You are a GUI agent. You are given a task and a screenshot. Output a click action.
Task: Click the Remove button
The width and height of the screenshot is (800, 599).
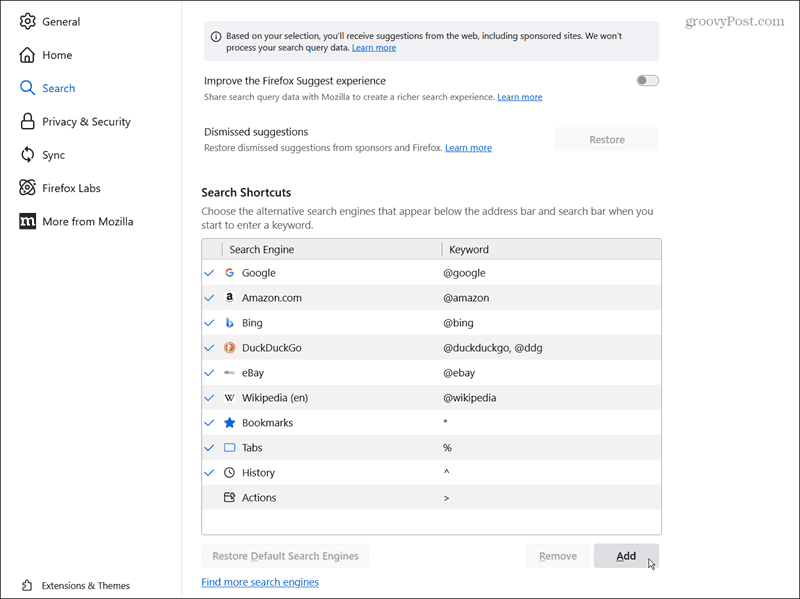(558, 556)
